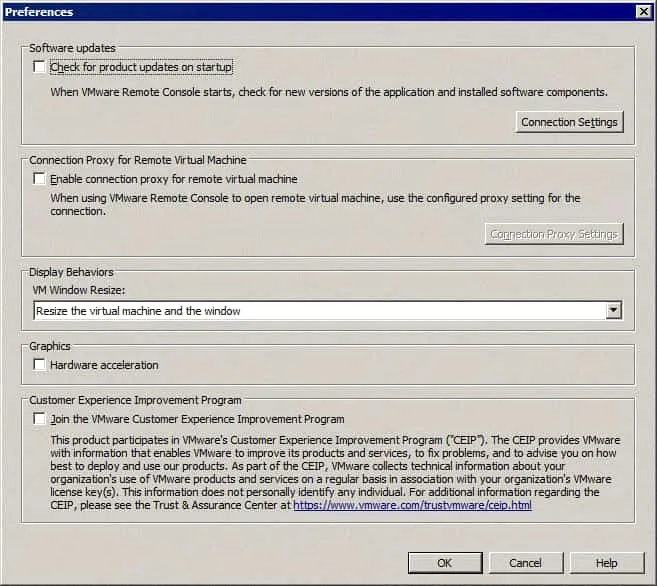The image size is (657, 586).
Task: Join the VMware Customer Experience Improvement Program
Action: [40, 419]
